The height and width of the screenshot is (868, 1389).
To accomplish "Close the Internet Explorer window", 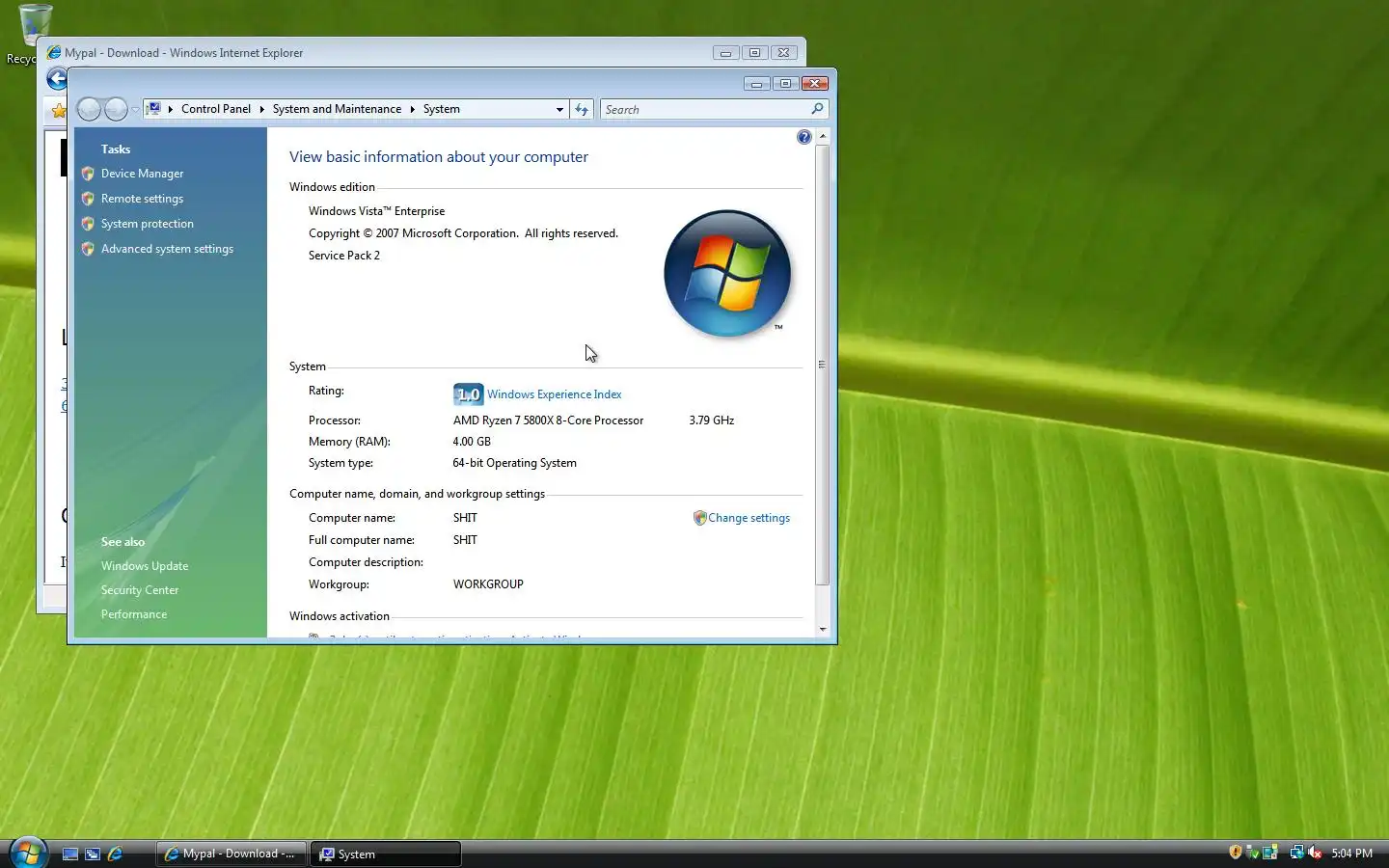I will pos(784,53).
